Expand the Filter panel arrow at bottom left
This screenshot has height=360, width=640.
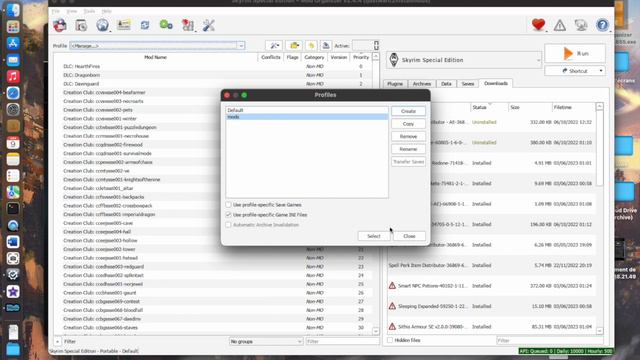(58, 341)
